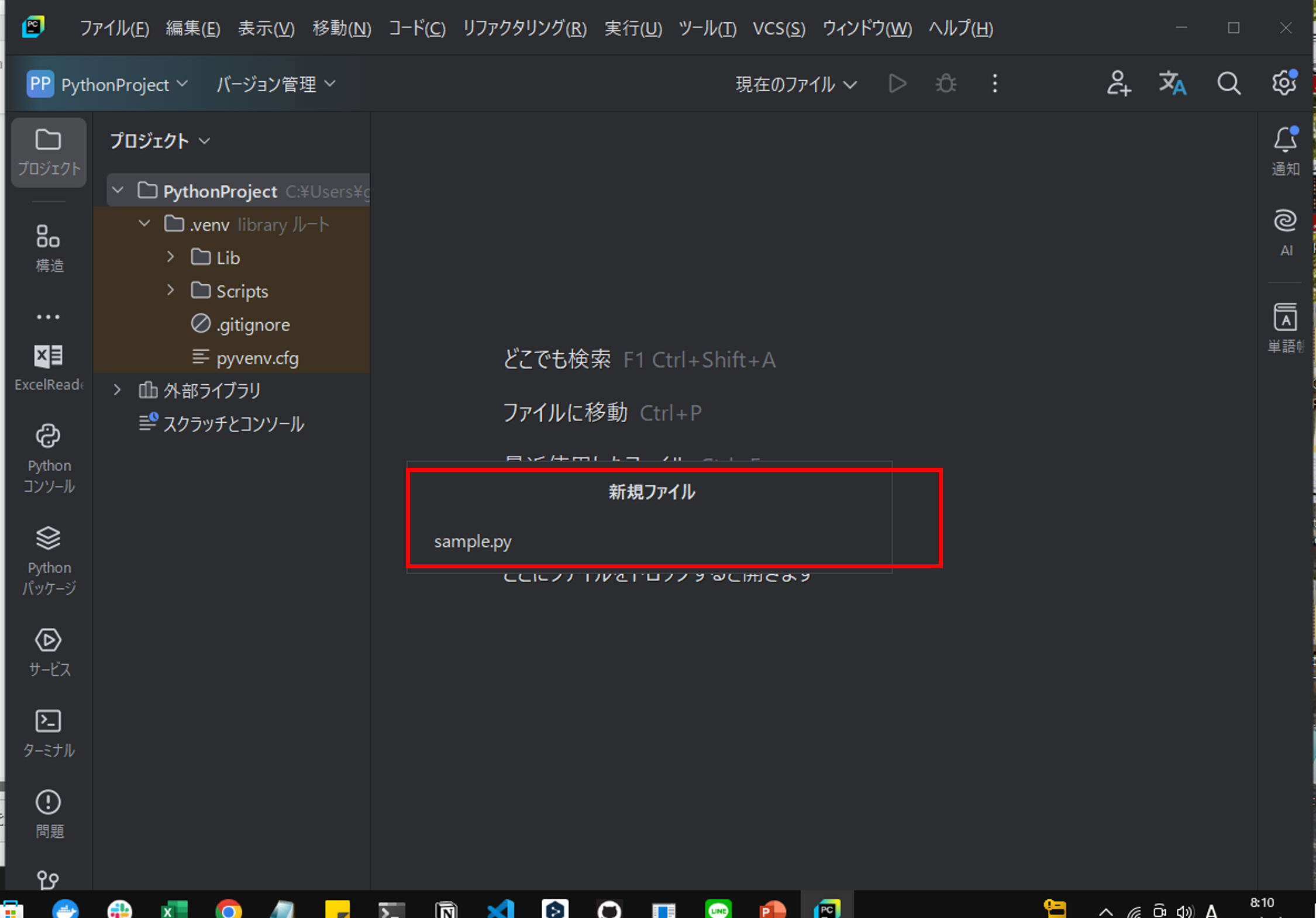The height and width of the screenshot is (918, 1316).
Task: Select pyvenv.cfg in the project tree
Action: point(257,358)
